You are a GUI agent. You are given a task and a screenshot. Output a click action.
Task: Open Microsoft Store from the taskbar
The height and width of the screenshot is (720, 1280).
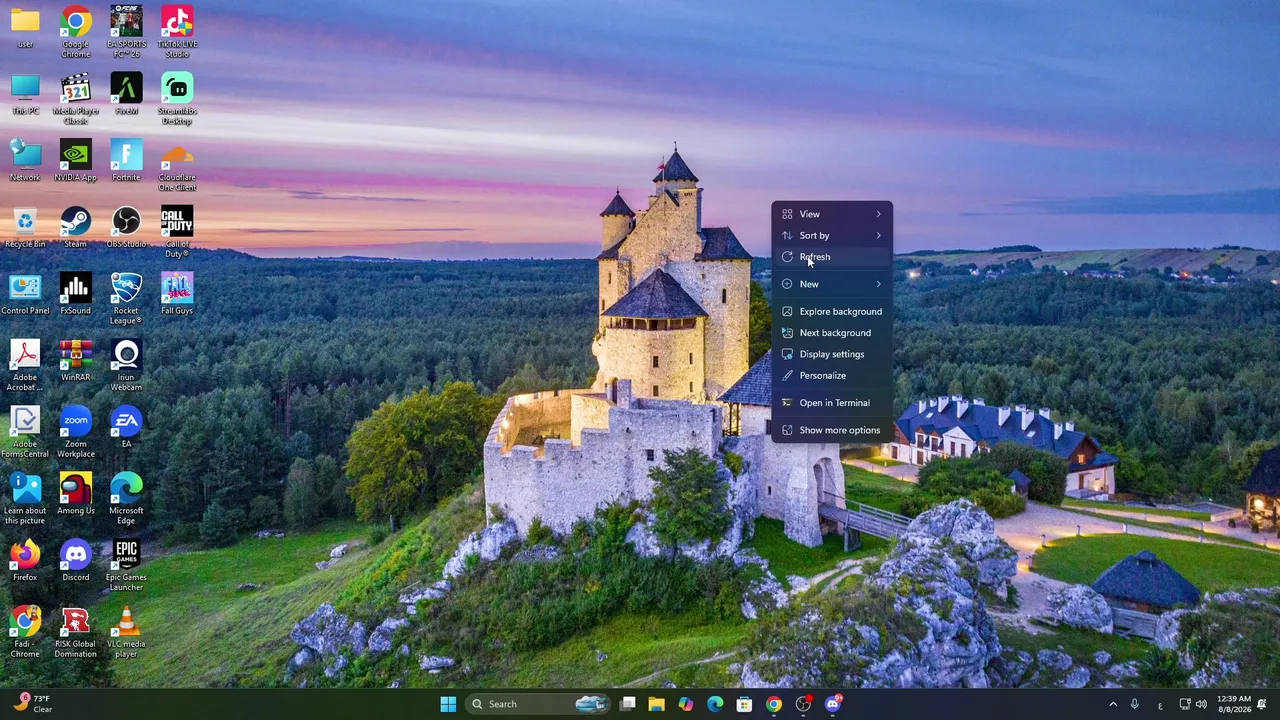(744, 704)
